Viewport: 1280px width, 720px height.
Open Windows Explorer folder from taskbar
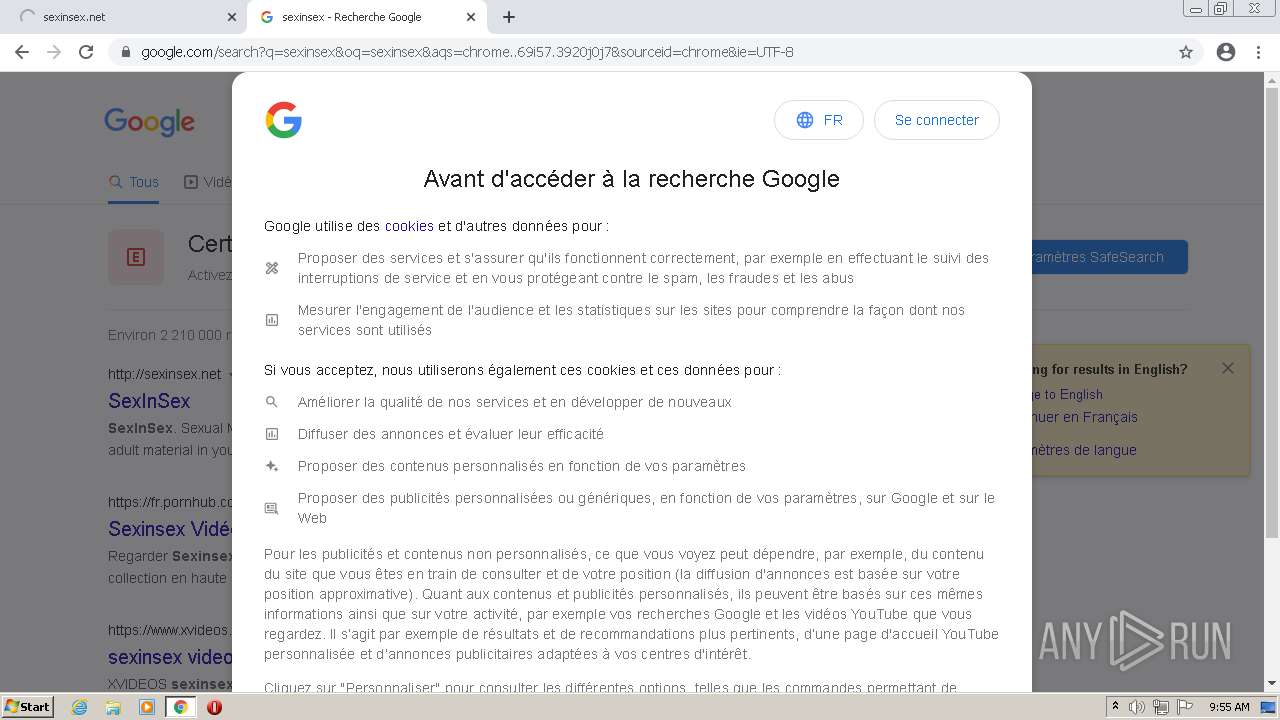point(113,707)
